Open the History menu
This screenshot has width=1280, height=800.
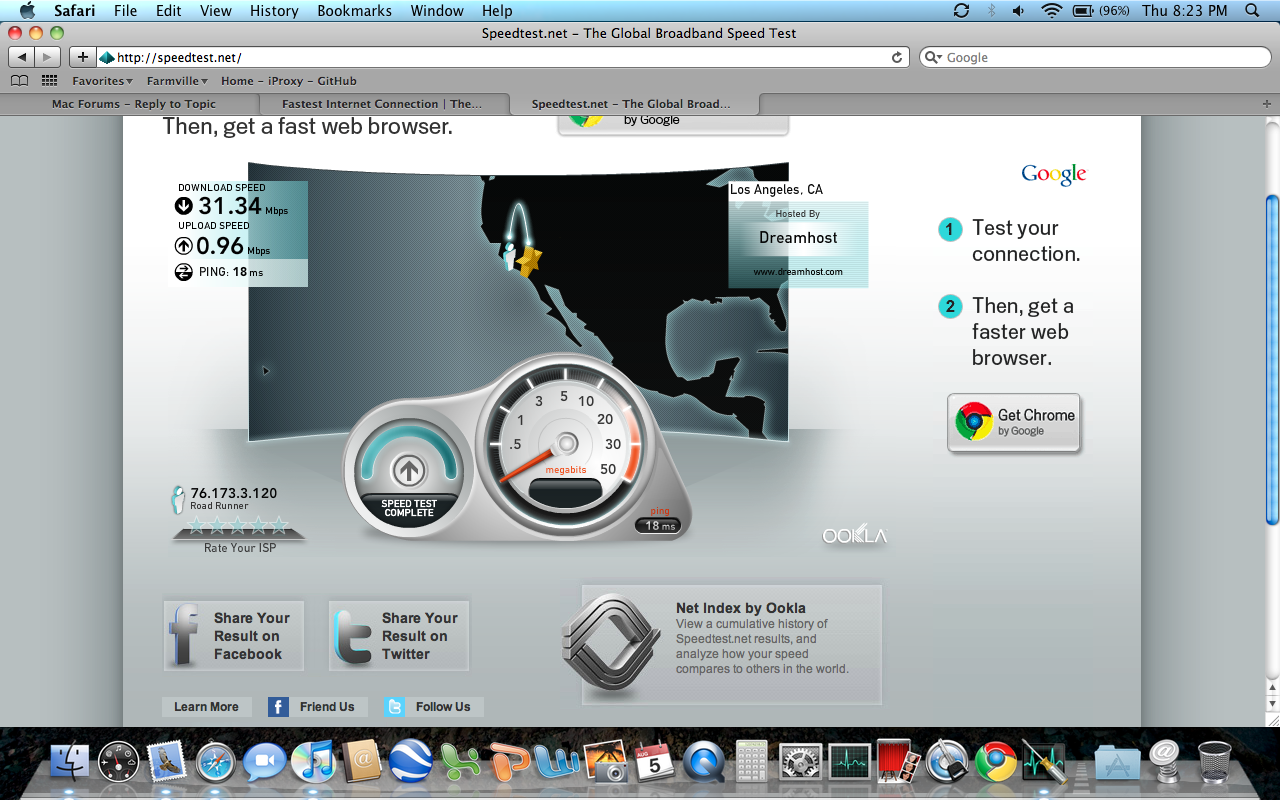(x=274, y=11)
